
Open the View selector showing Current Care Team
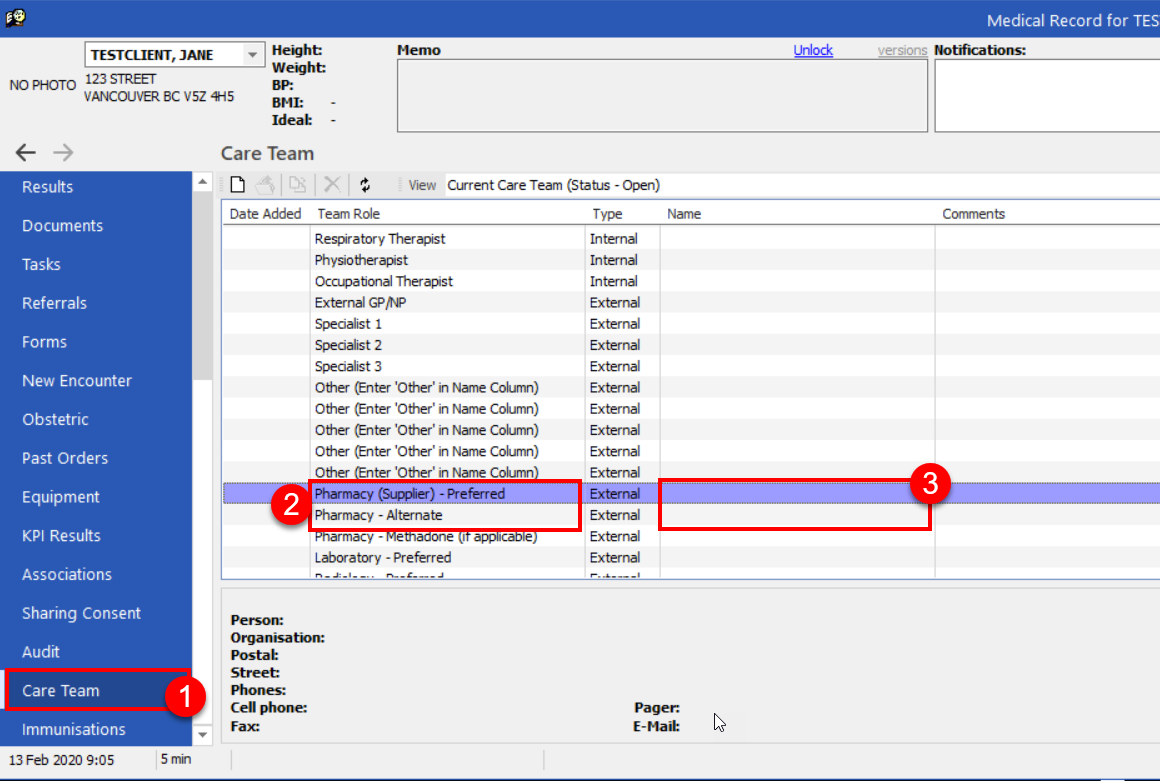tap(553, 185)
